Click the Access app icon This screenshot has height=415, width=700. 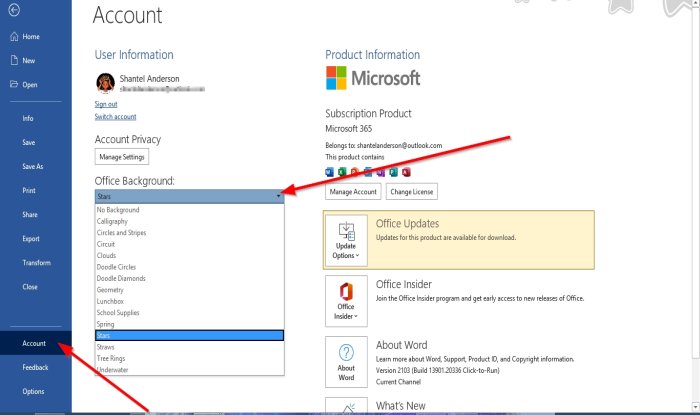coord(406,172)
